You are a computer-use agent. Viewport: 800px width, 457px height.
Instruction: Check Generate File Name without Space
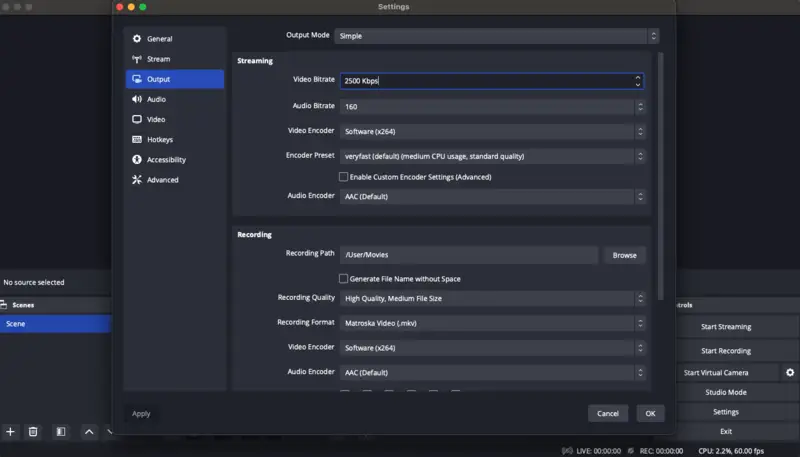[343, 278]
